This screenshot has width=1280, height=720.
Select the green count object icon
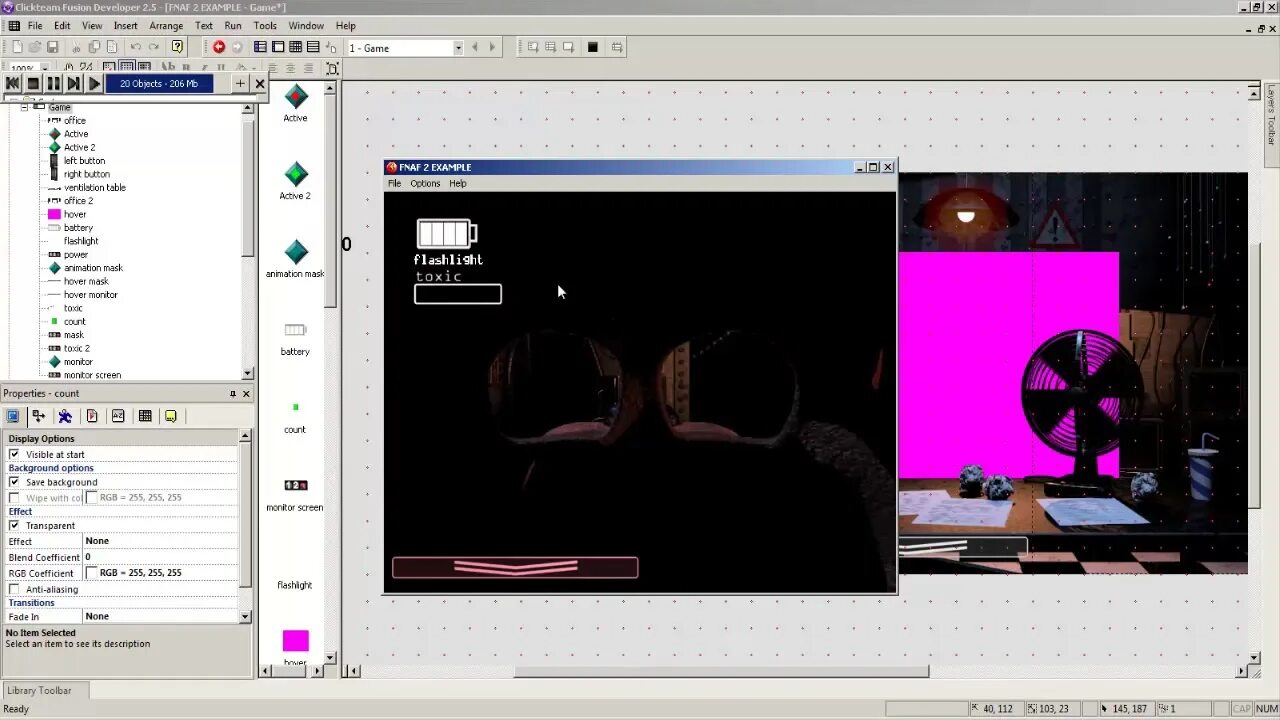[x=295, y=407]
